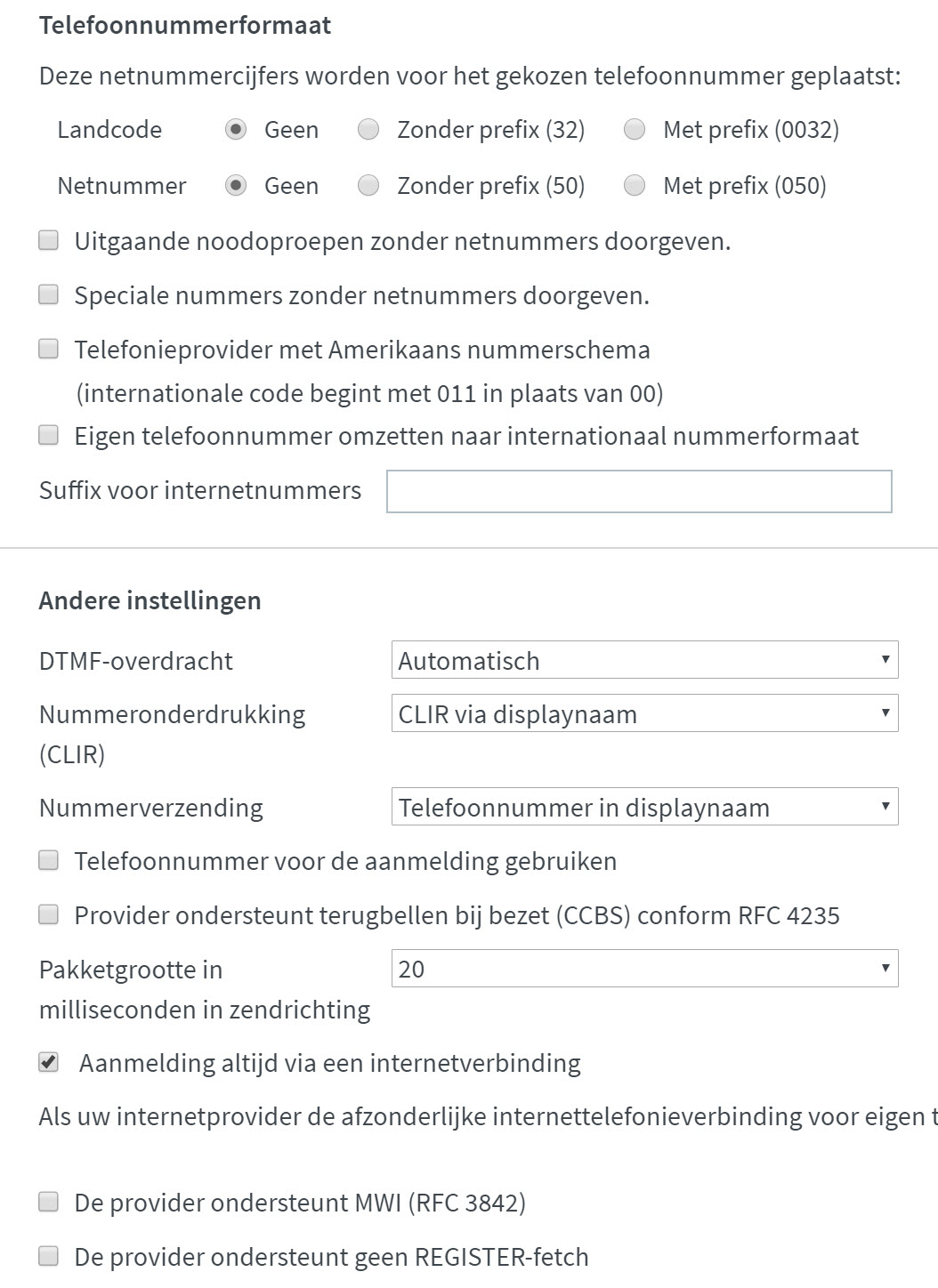Screen dimensions: 938x1288
Task: Enable Amerikaans nummerschema provider checkbox
Action: [x=49, y=349]
